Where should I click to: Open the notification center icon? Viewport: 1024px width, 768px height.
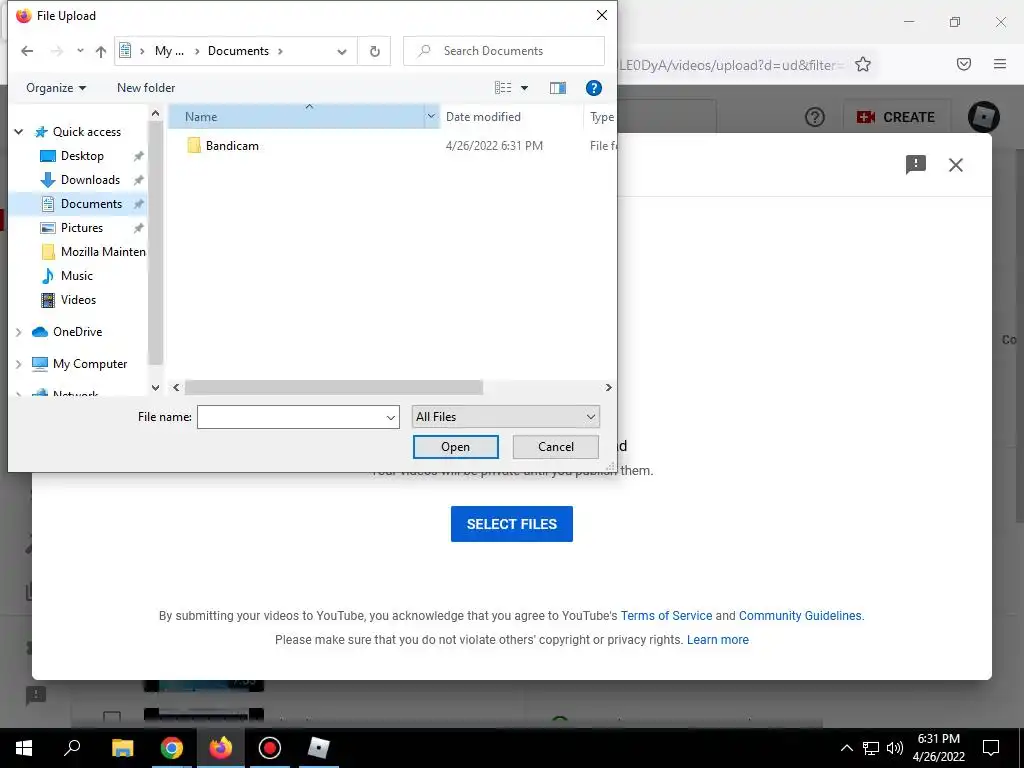991,748
